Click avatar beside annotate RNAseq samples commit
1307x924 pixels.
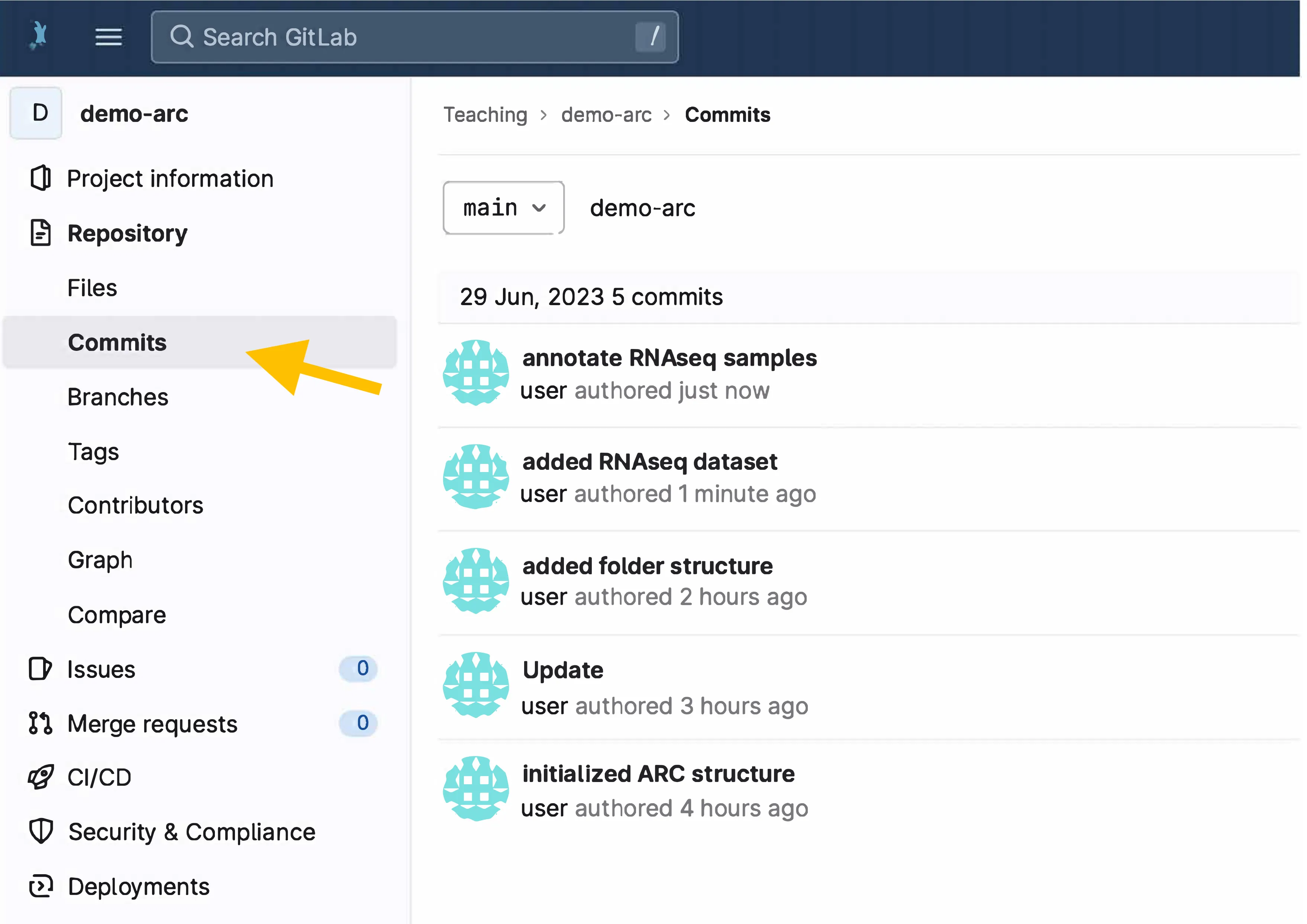click(x=476, y=373)
